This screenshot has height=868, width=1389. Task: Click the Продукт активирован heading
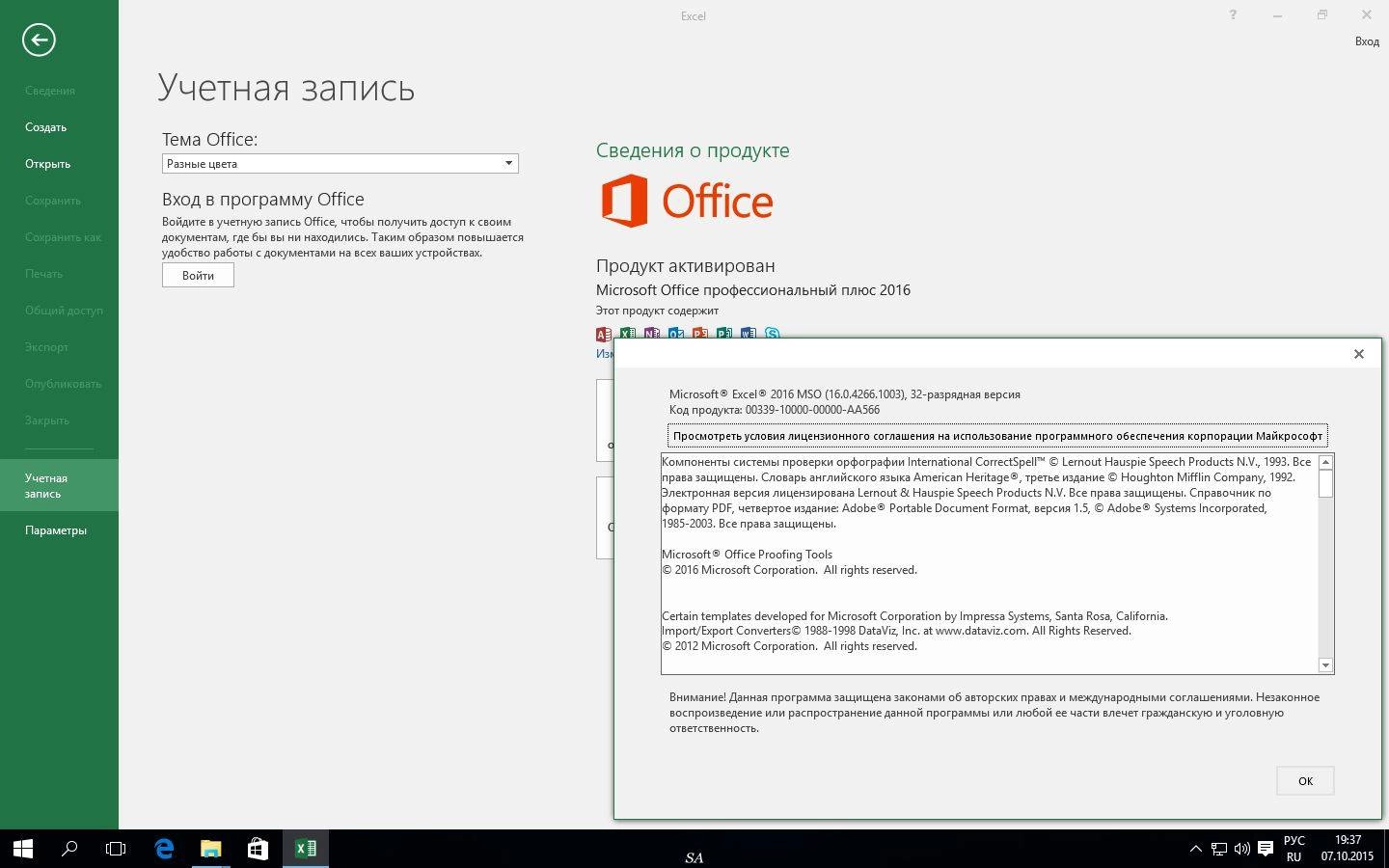[x=686, y=265]
